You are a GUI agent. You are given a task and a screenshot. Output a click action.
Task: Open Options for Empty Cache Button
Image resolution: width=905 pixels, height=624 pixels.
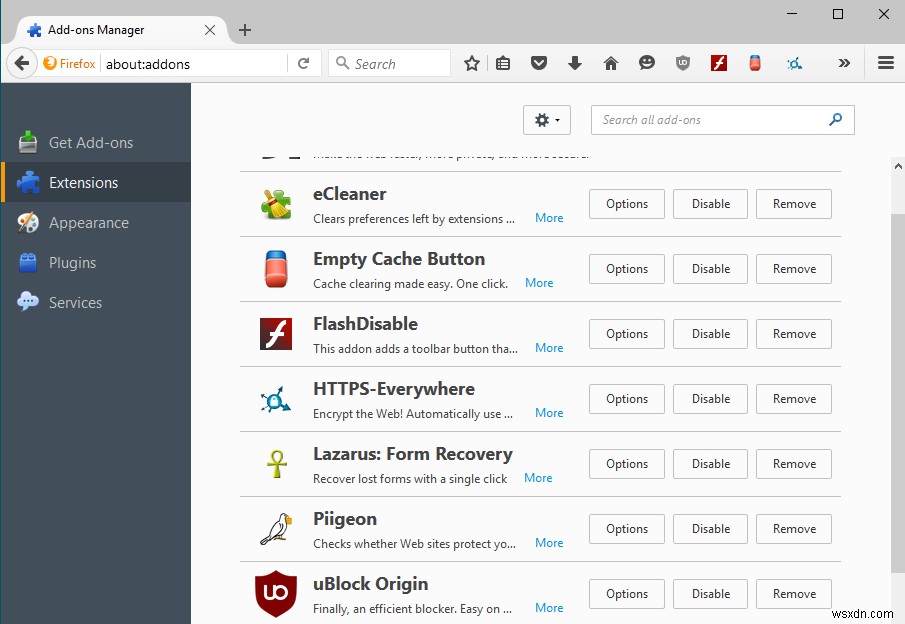626,268
